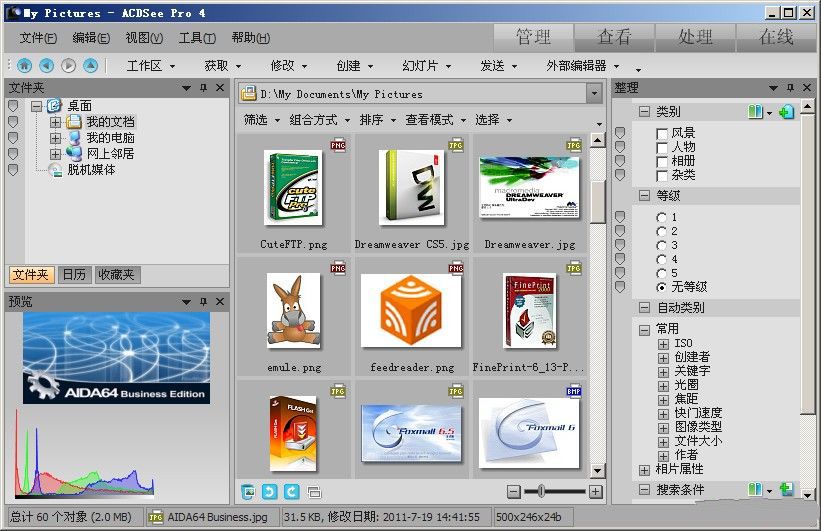Click green plus icon in 搜索条件 header

pos(786,490)
